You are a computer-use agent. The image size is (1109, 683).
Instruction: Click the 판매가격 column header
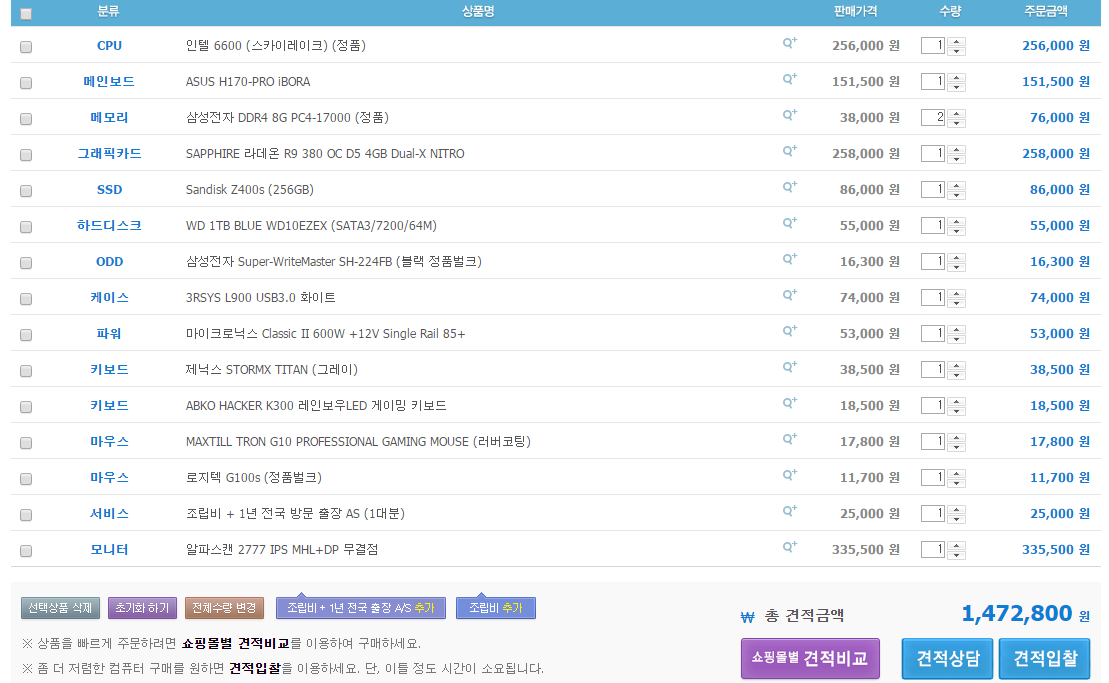pyautogui.click(x=855, y=11)
